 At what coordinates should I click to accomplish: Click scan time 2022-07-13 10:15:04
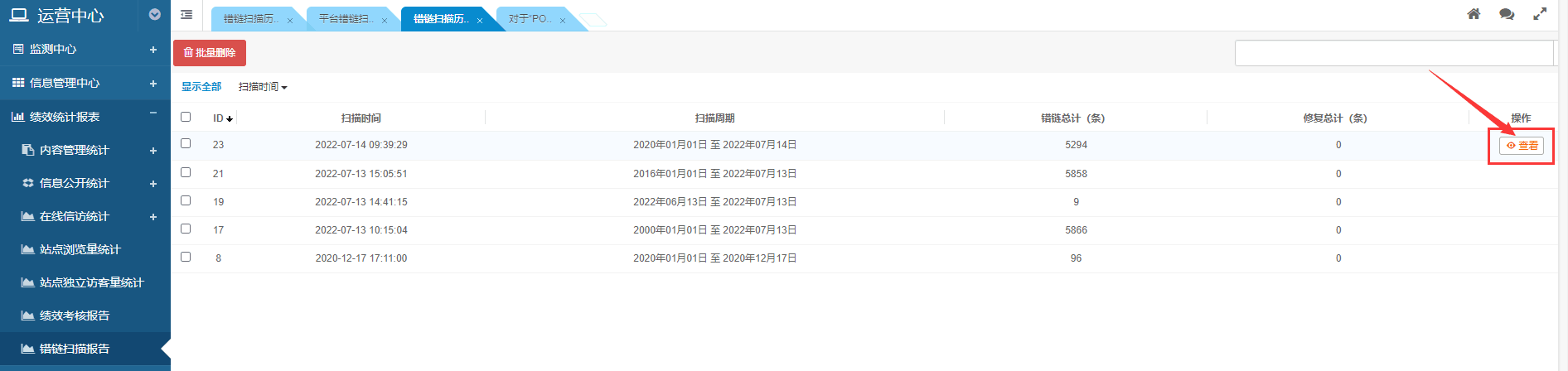click(x=361, y=230)
